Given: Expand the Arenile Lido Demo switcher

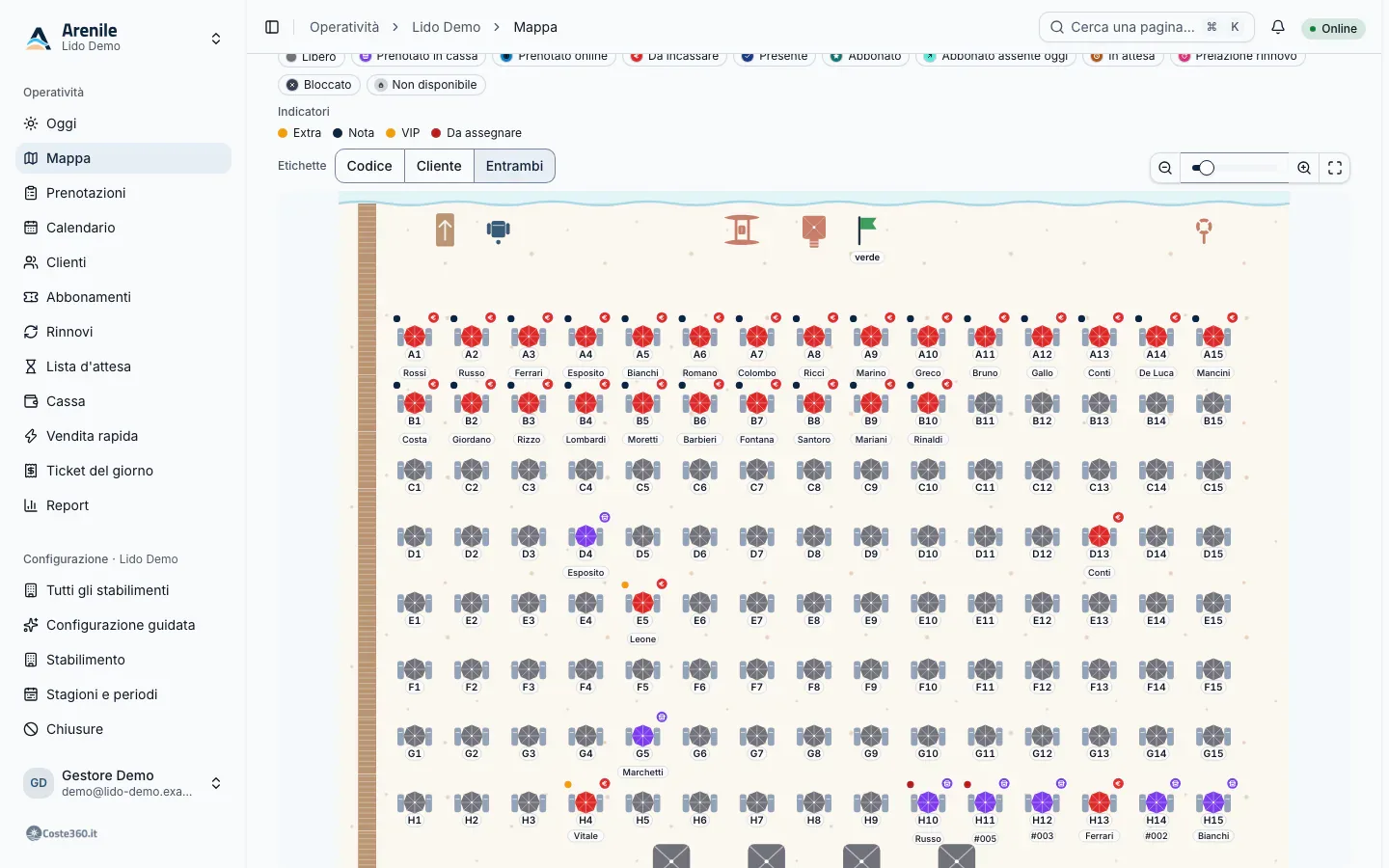Looking at the screenshot, I should tap(123, 38).
